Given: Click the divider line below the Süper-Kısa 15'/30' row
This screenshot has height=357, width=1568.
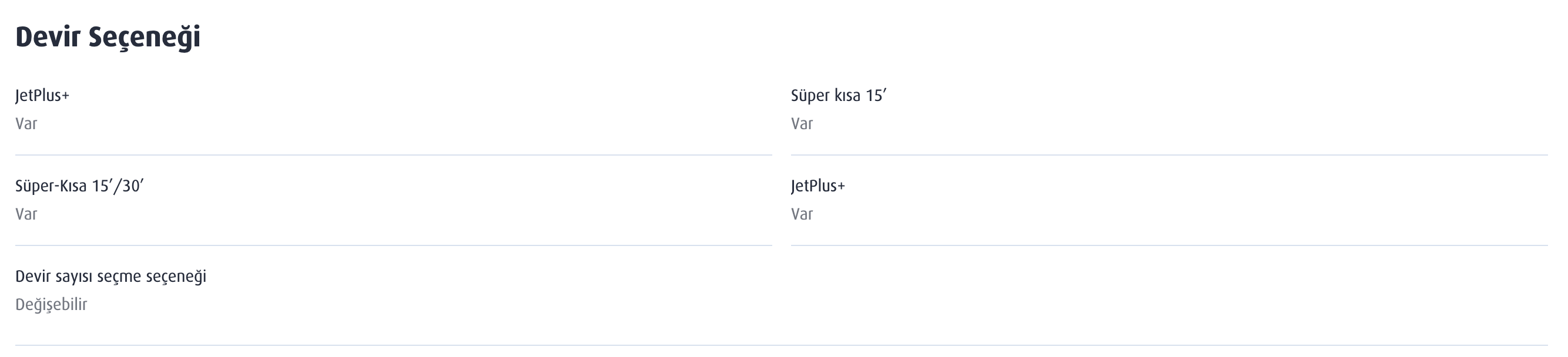Looking at the screenshot, I should (393, 245).
